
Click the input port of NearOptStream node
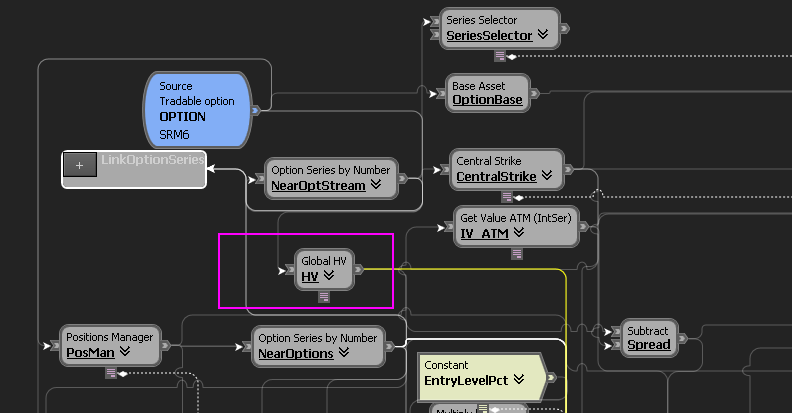(x=260, y=179)
